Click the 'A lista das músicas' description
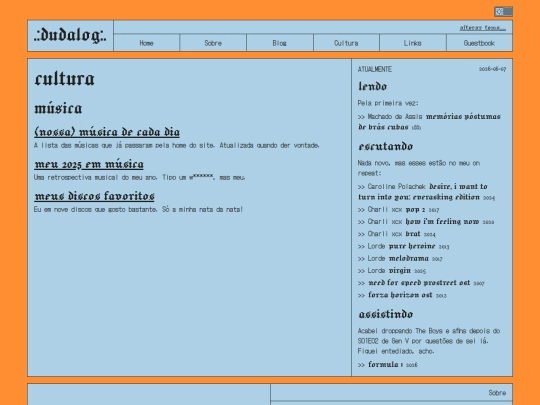The height and width of the screenshot is (405, 540). (176, 145)
